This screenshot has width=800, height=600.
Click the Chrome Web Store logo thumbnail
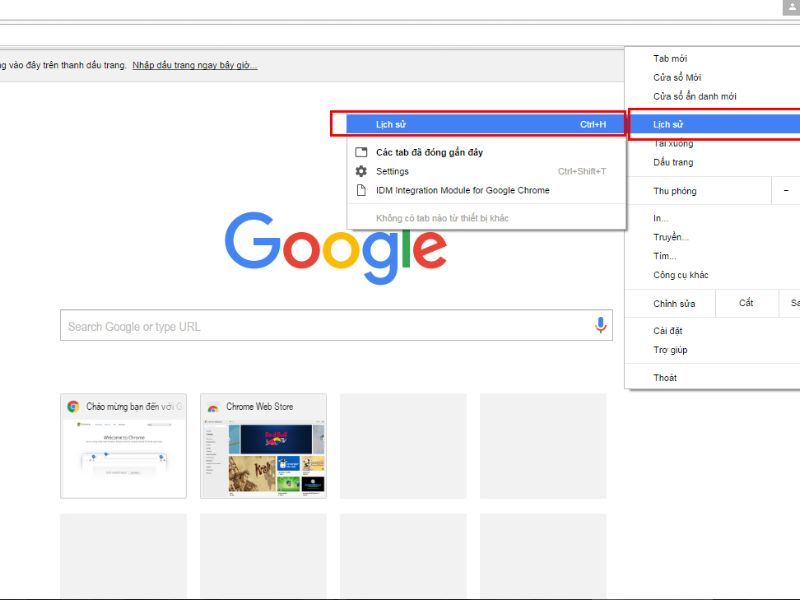click(211, 407)
